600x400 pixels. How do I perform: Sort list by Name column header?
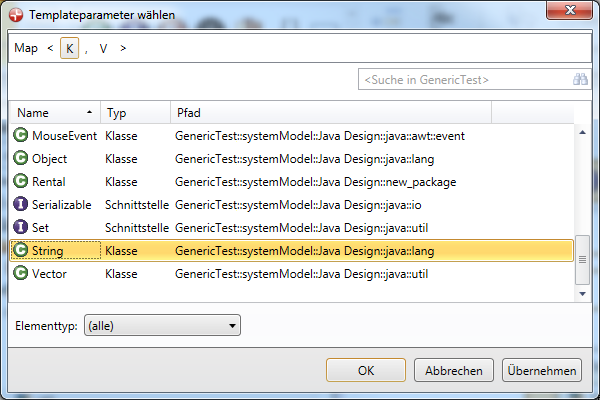55,113
